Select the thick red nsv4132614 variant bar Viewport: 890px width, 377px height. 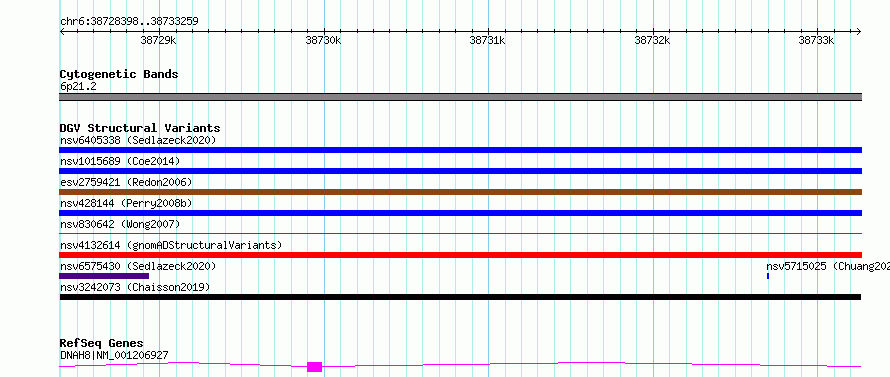[460, 255]
